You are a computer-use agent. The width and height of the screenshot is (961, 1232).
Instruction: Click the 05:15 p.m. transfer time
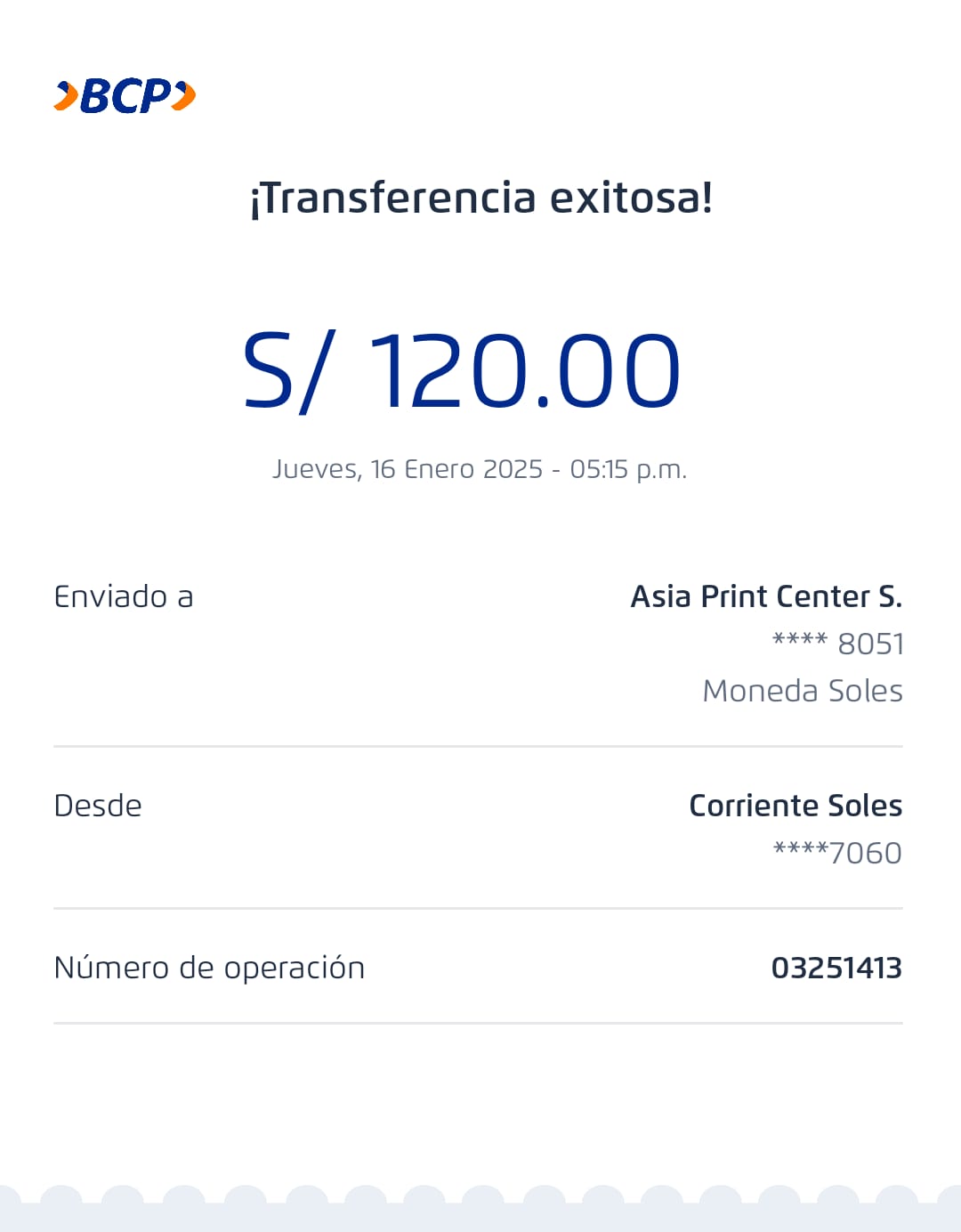point(628,469)
